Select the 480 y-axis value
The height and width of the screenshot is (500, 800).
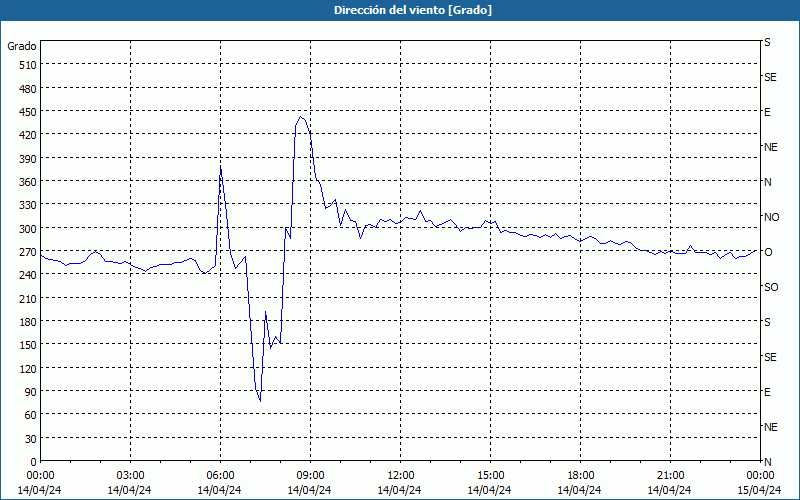coord(28,89)
